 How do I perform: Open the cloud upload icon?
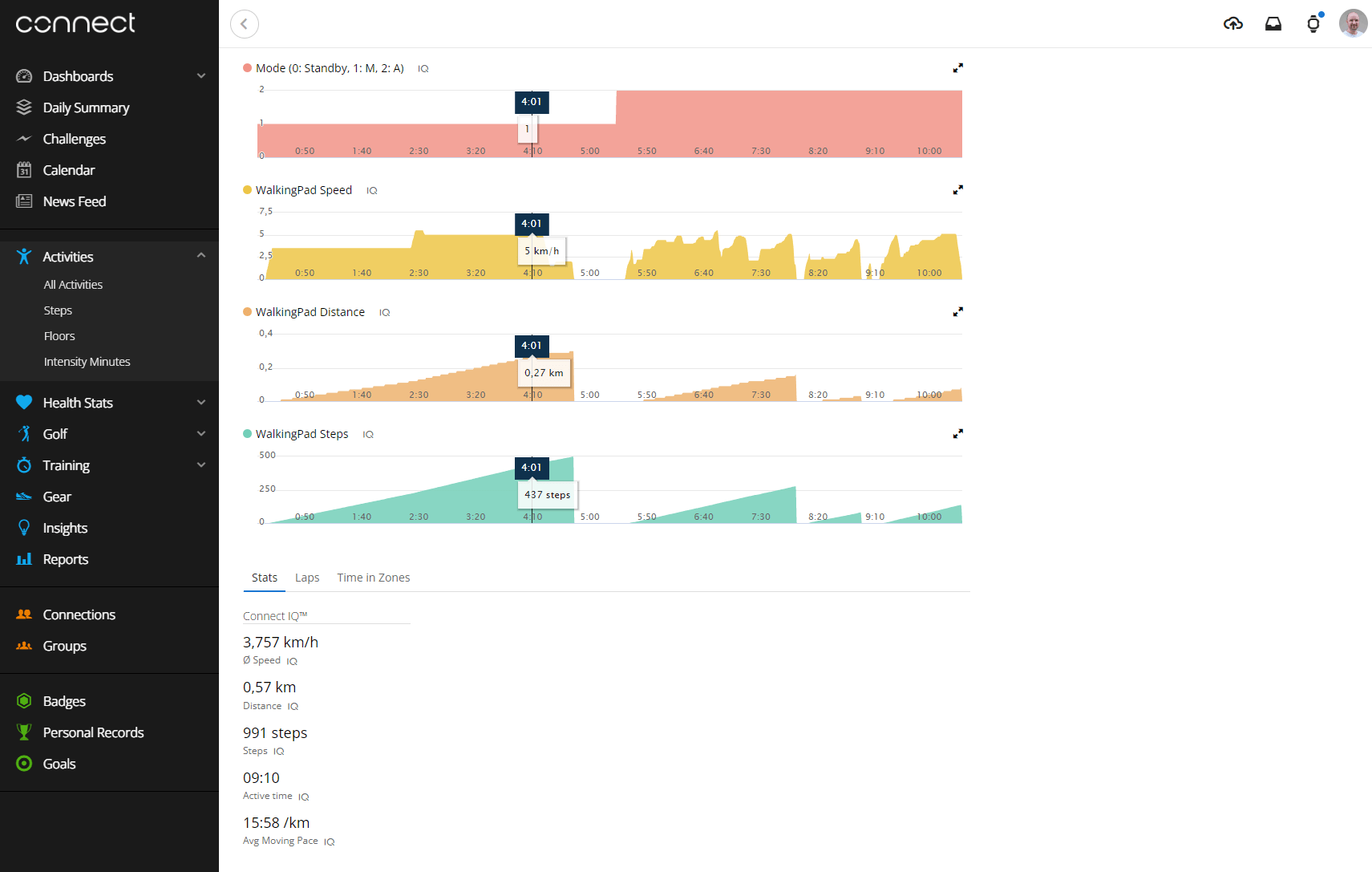pyautogui.click(x=1233, y=24)
